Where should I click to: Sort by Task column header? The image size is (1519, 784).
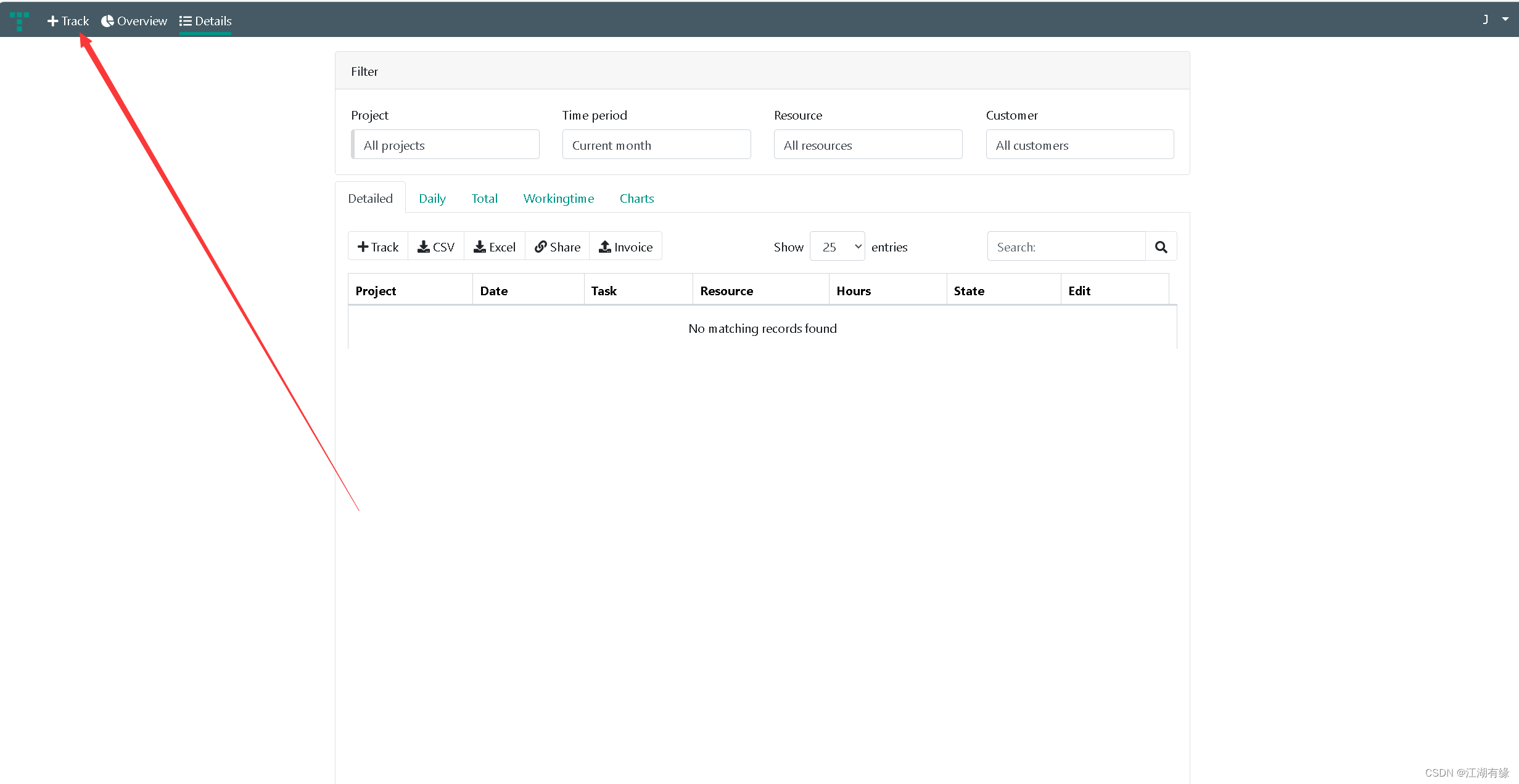(x=638, y=290)
